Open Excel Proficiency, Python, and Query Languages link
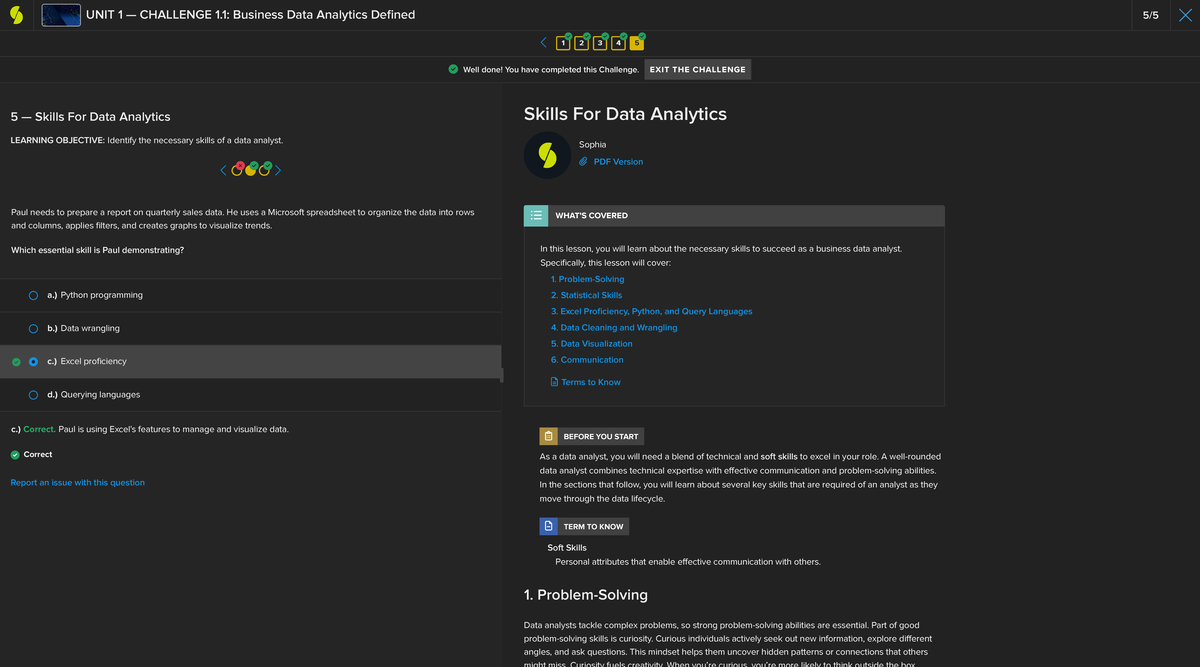Viewport: 1200px width, 667px height. (x=651, y=311)
